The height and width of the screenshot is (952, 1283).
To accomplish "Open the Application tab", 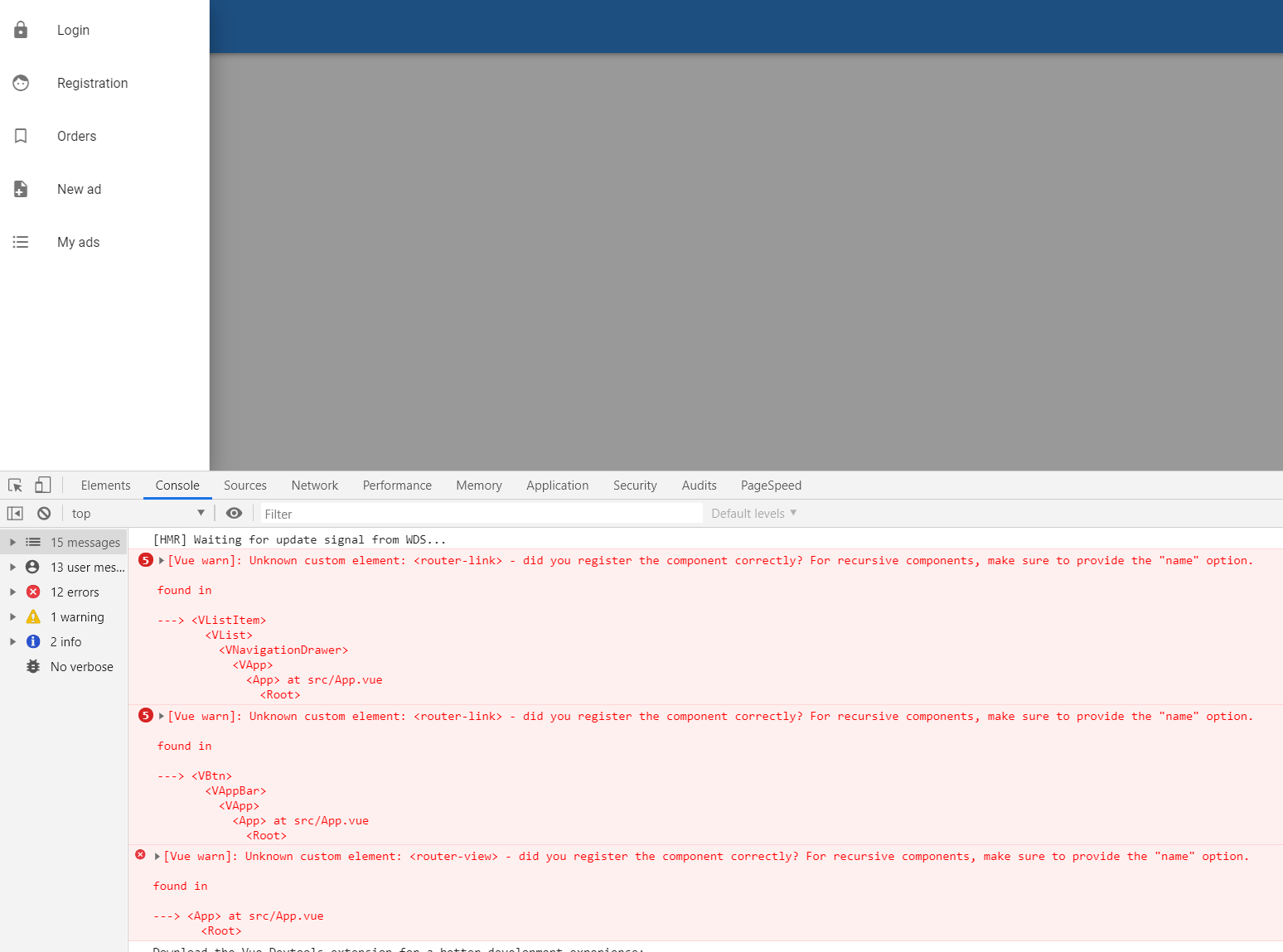I will pyautogui.click(x=557, y=486).
